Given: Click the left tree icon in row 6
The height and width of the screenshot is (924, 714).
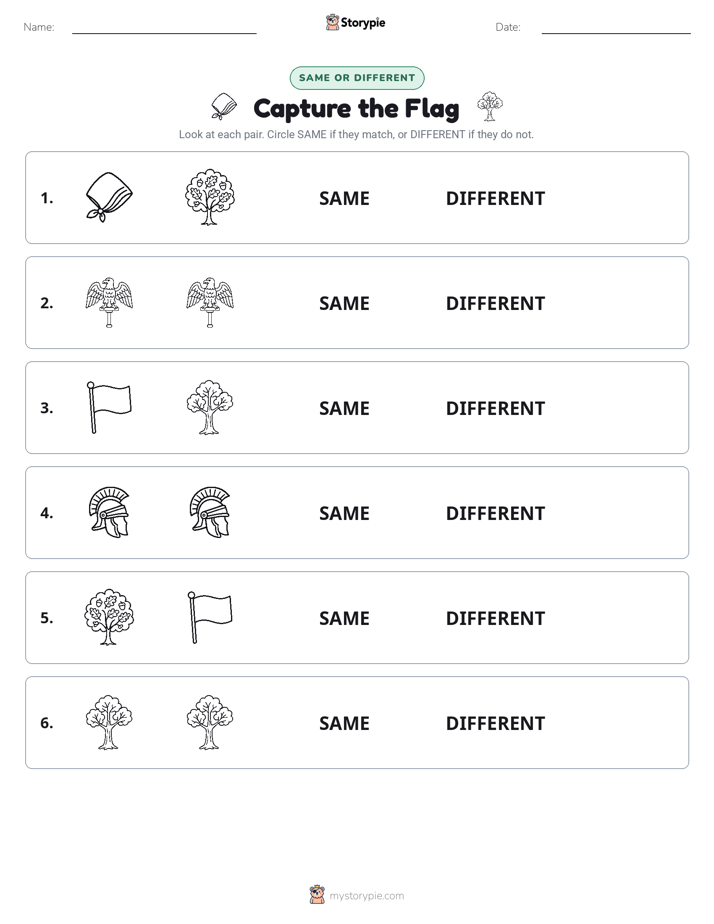Looking at the screenshot, I should click(x=109, y=722).
